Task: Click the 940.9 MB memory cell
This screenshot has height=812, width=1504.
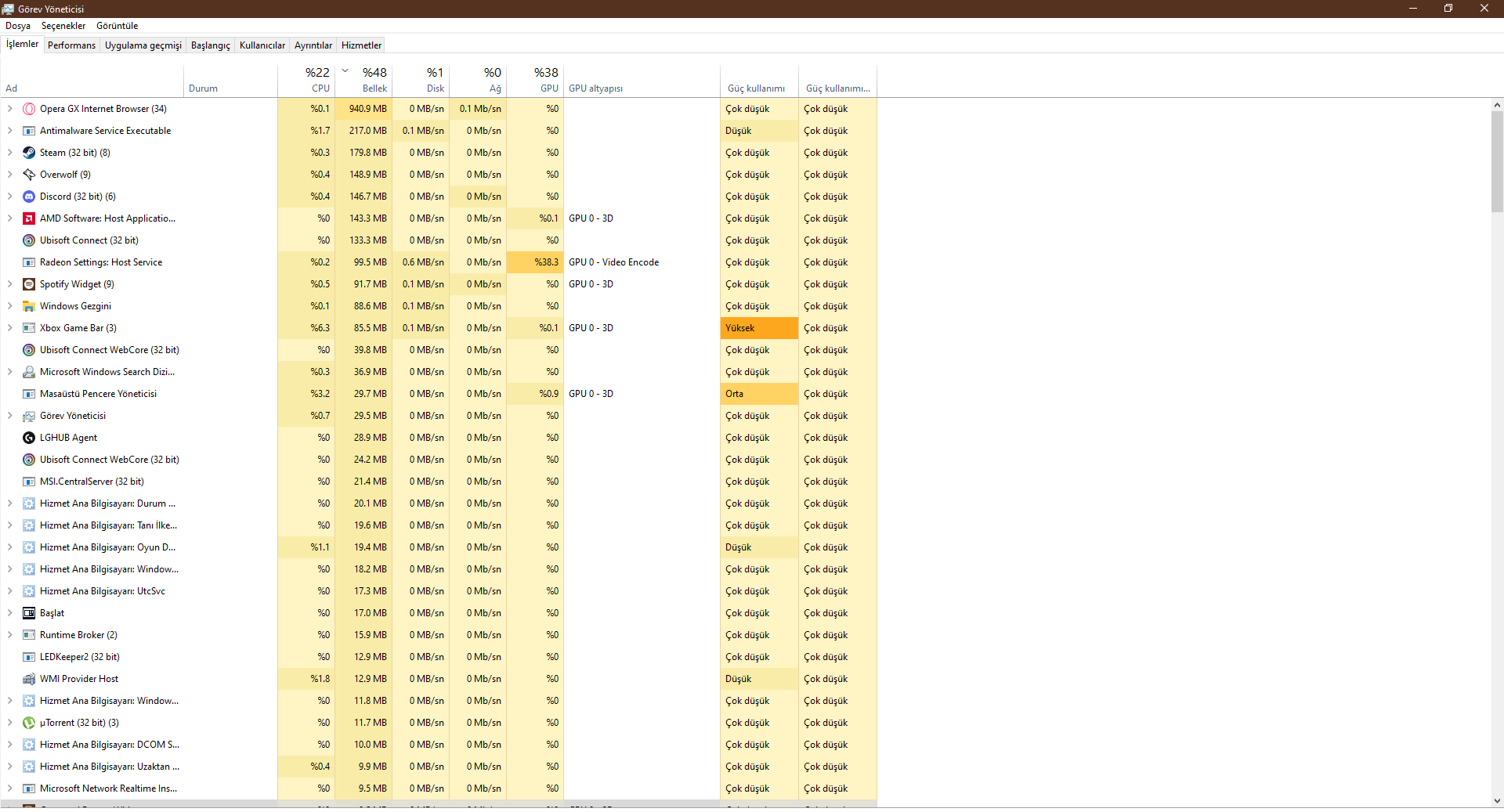Action: point(363,109)
